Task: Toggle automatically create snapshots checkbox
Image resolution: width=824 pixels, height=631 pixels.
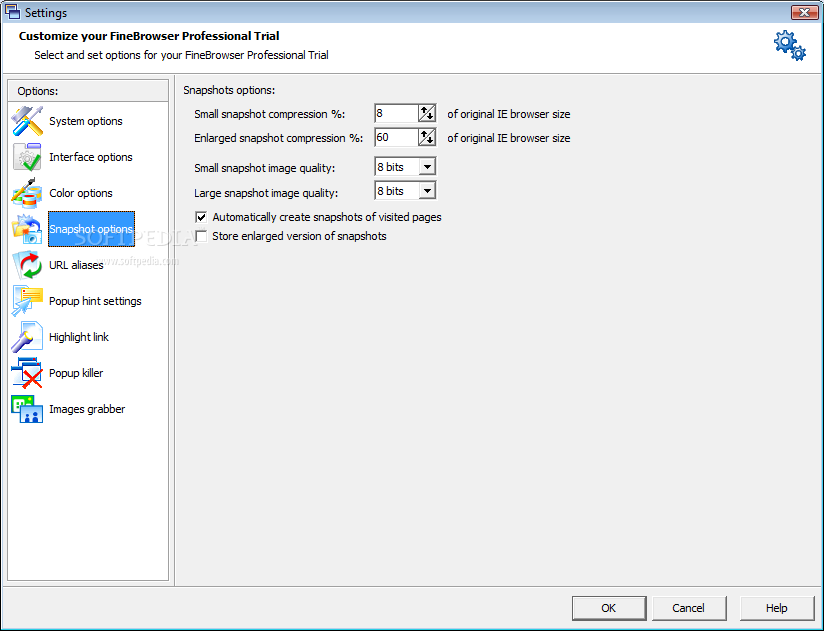Action: tap(201, 217)
